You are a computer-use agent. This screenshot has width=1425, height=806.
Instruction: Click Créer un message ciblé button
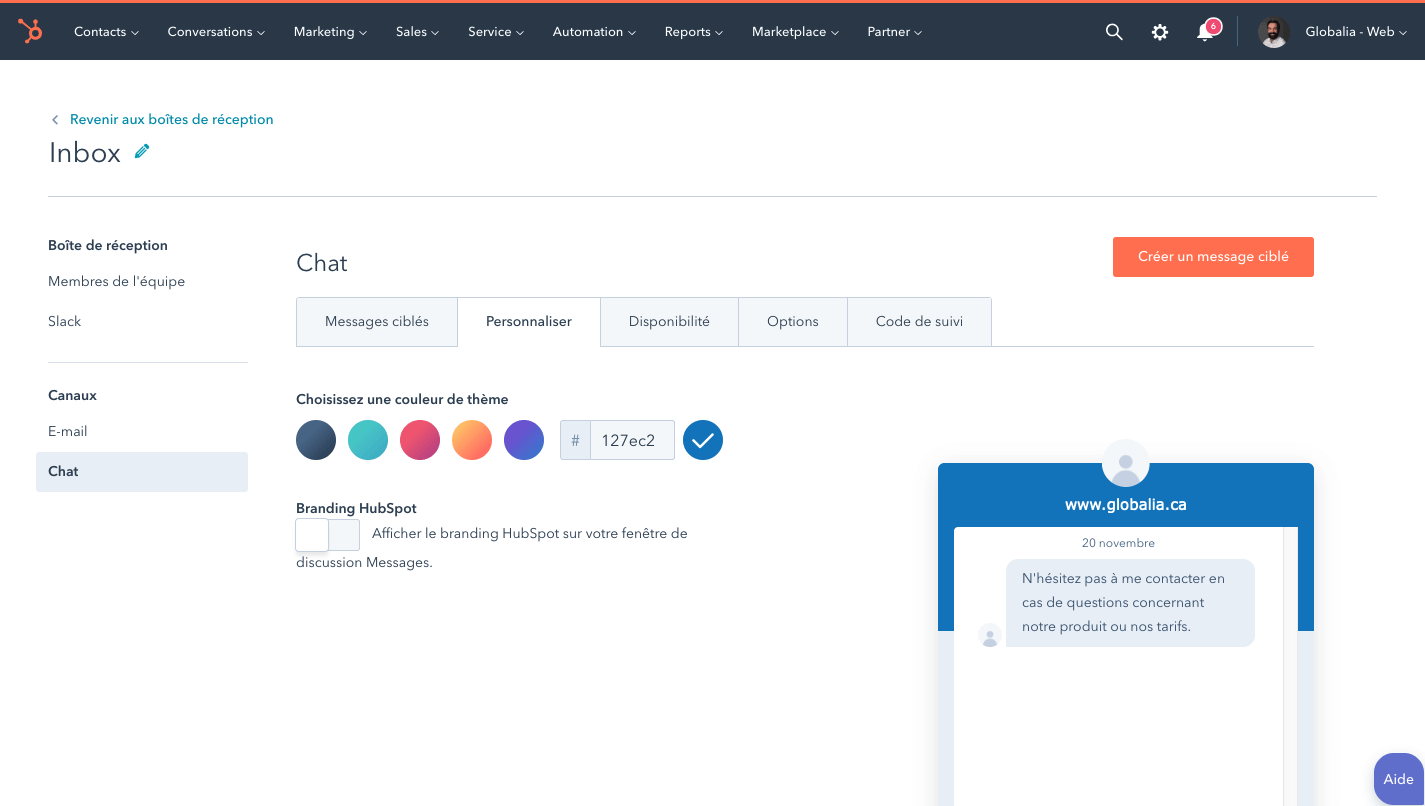[x=1213, y=257]
